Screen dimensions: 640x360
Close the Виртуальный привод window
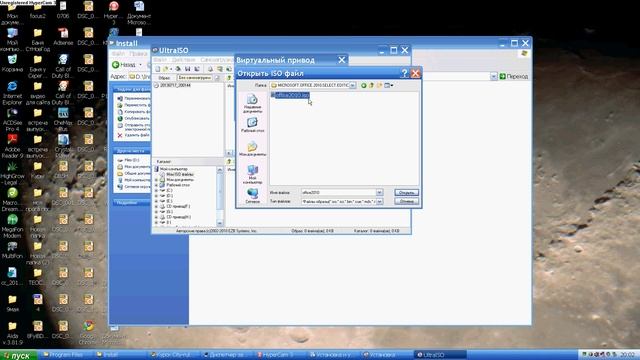point(342,60)
